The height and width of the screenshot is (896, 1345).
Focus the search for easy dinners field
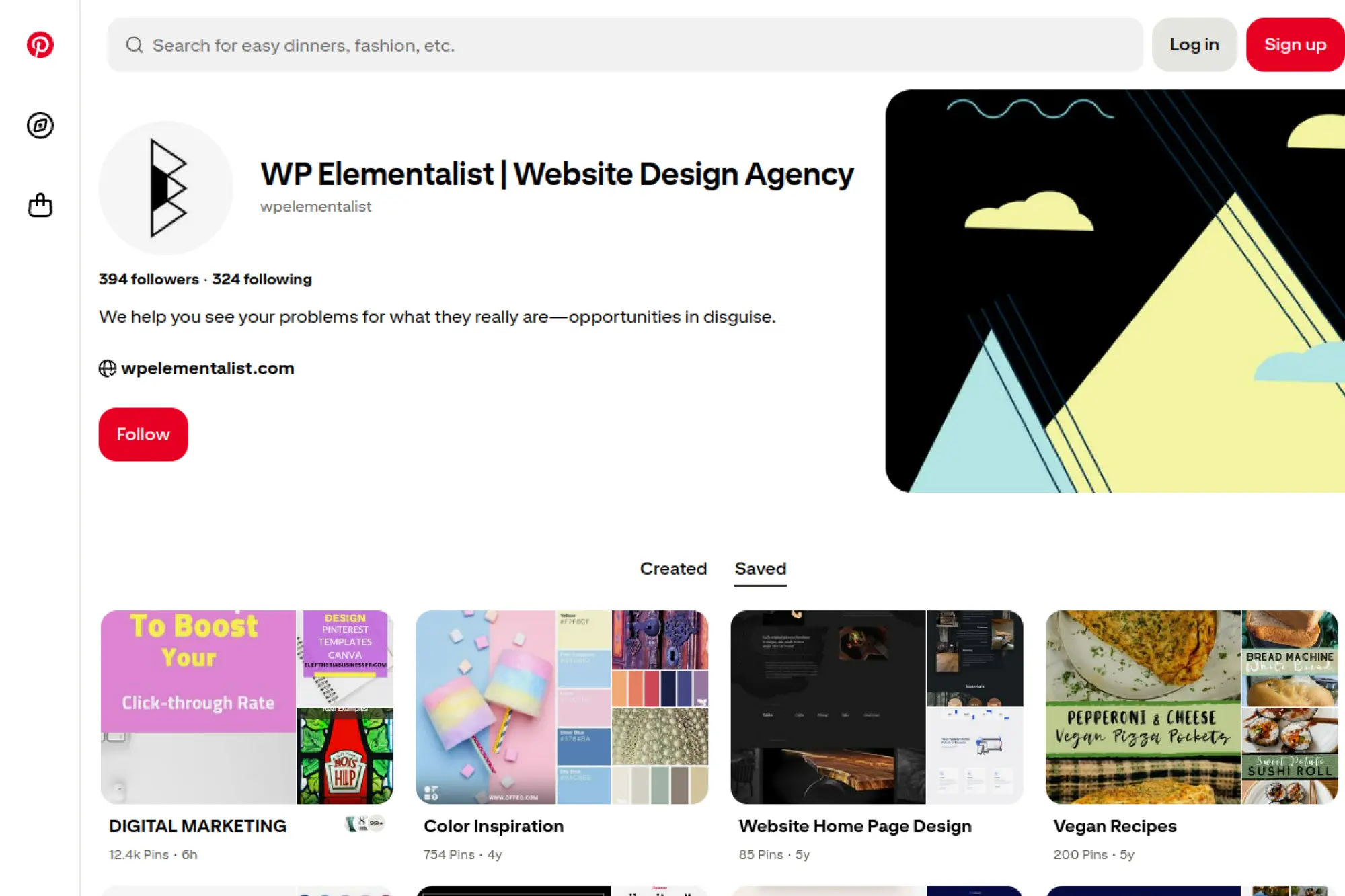(625, 45)
